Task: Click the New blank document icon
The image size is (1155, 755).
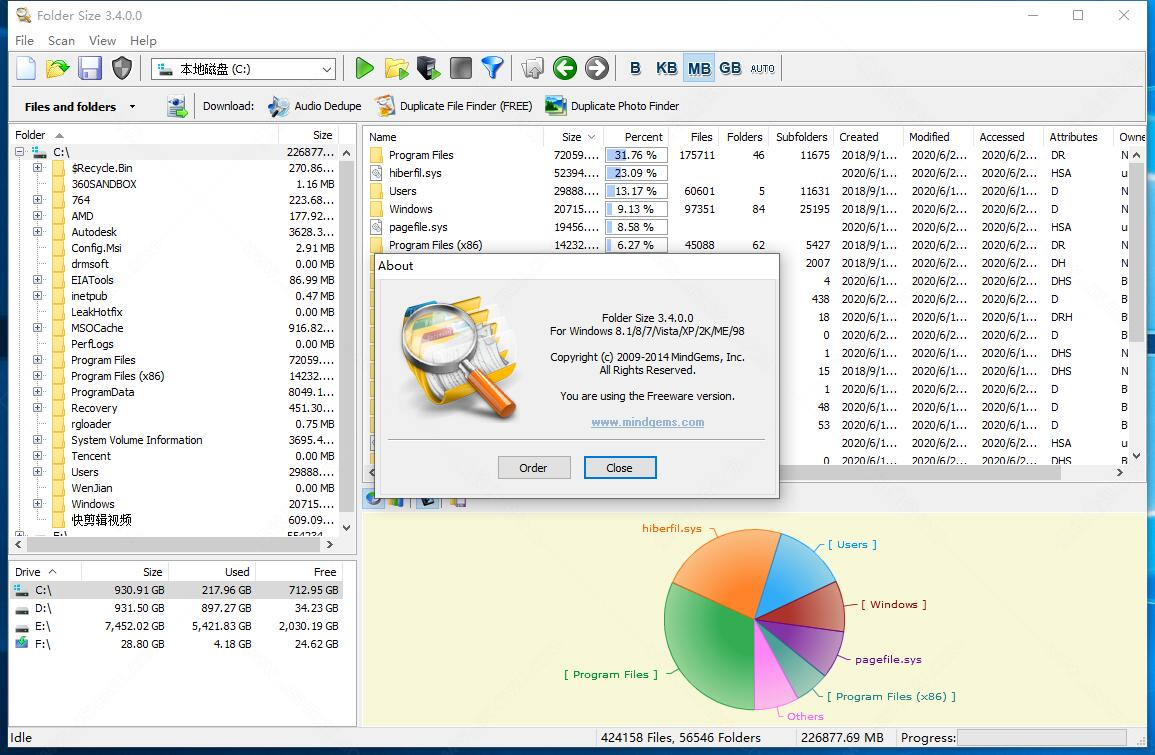Action: click(26, 69)
